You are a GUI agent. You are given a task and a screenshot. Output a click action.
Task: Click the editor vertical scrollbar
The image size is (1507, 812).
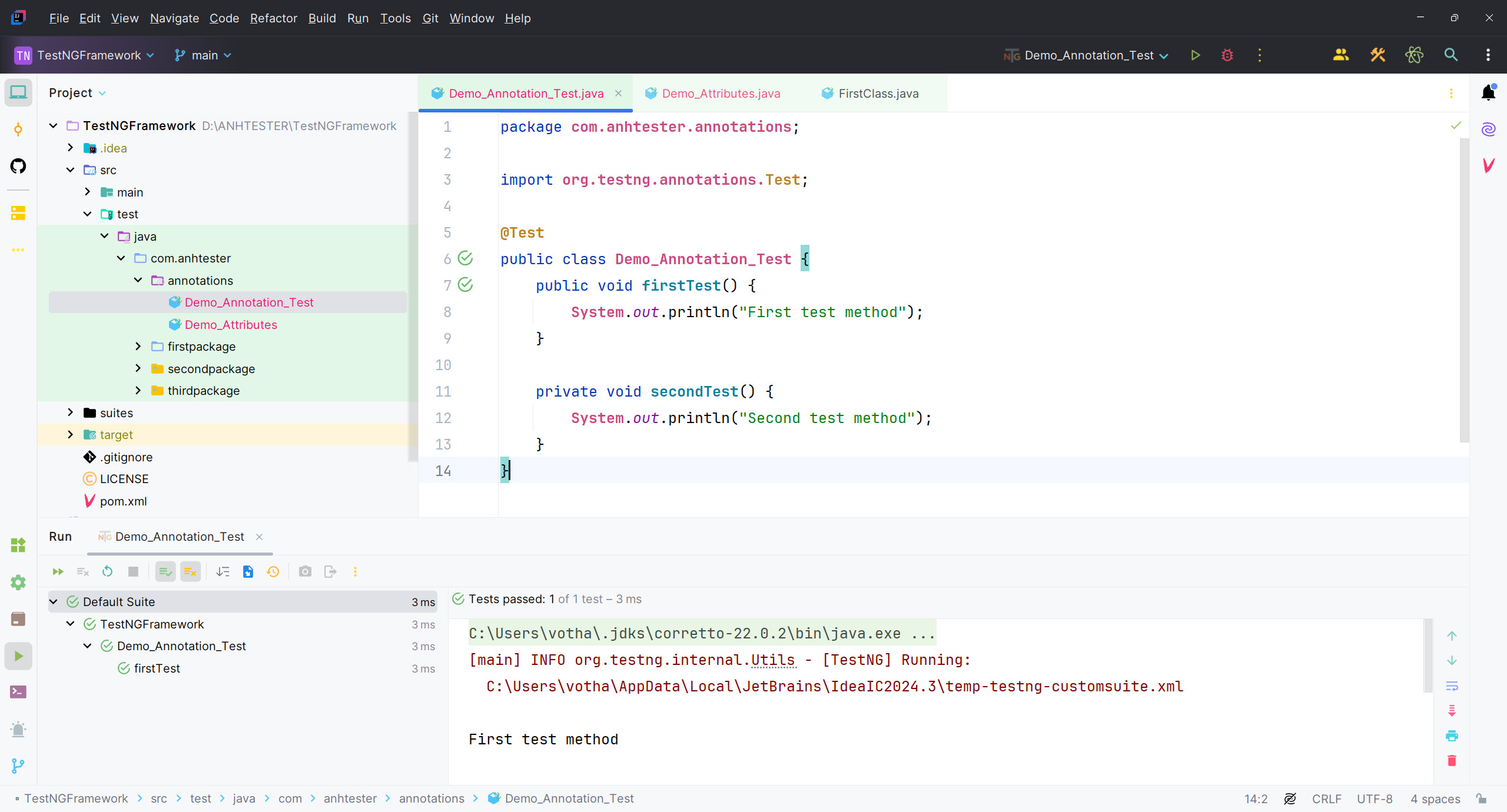pyautogui.click(x=1464, y=291)
